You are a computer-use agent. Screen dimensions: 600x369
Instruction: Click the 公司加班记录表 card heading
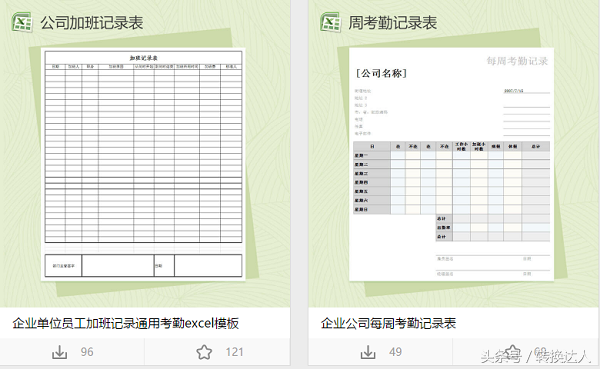click(x=92, y=23)
